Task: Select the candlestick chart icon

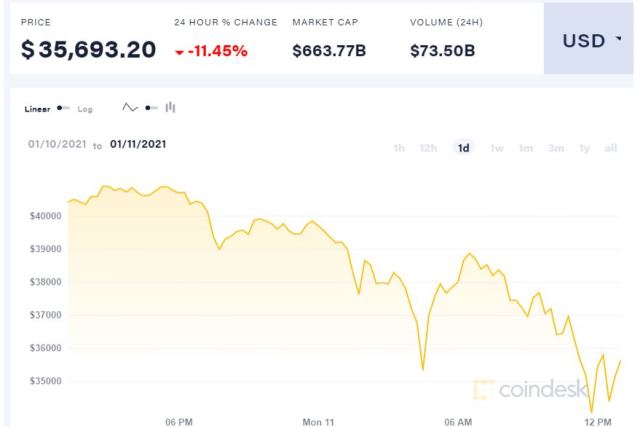Action: coord(170,108)
